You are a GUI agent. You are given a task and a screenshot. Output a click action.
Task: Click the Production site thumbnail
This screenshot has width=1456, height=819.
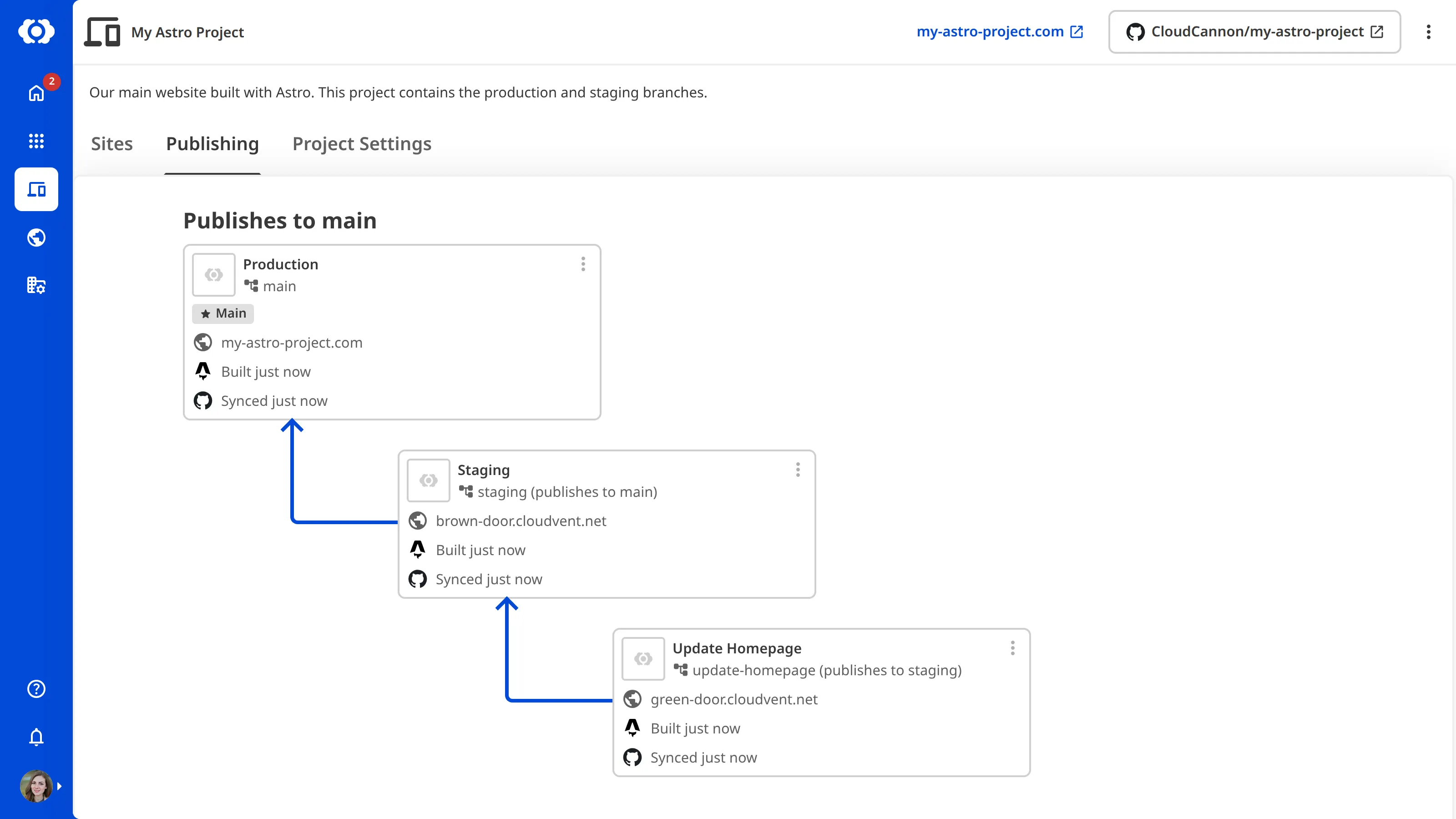coord(214,275)
